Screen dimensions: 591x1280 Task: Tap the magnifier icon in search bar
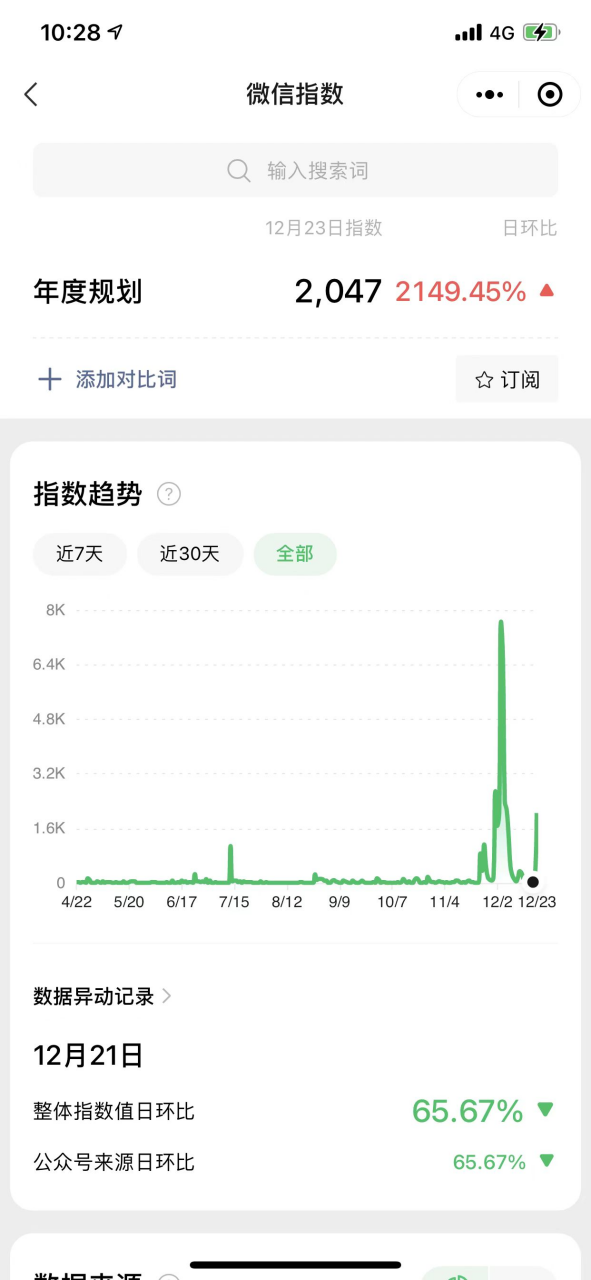[239, 171]
